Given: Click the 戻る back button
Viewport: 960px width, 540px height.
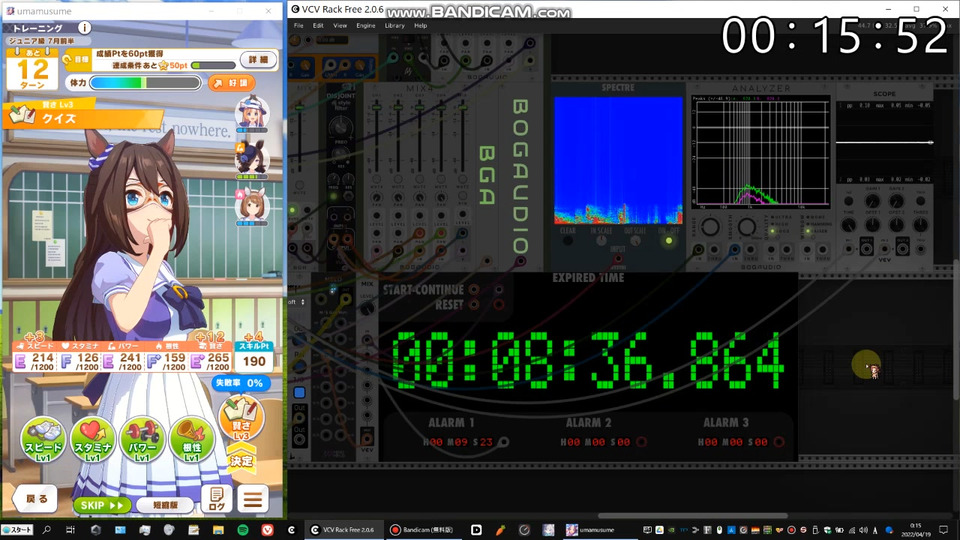Looking at the screenshot, I should tap(36, 499).
